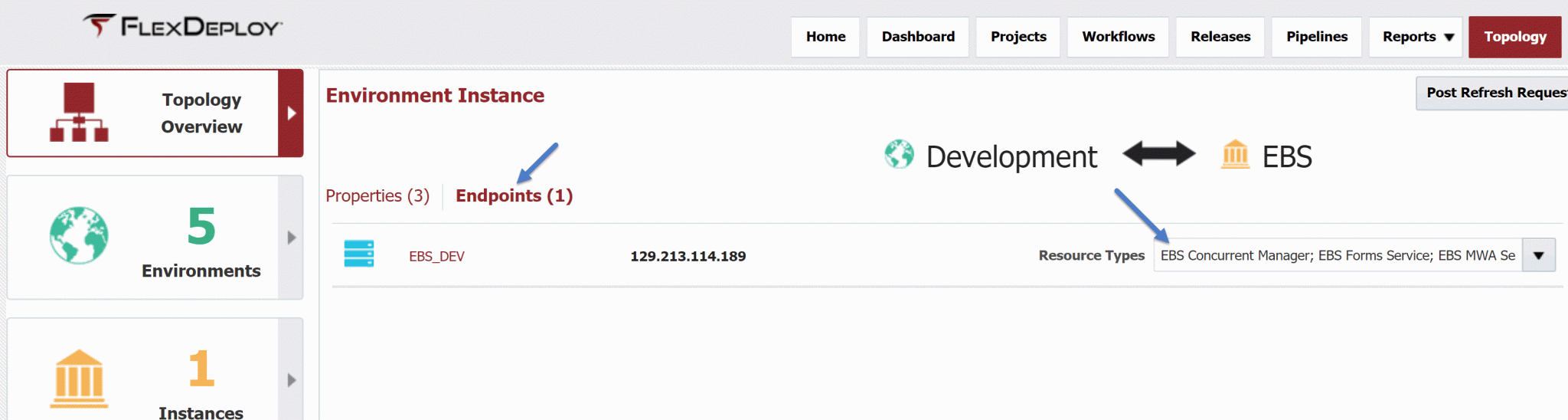The width and height of the screenshot is (1568, 420).
Task: Click the double-headed arrow between Development and EBS
Action: (1158, 154)
